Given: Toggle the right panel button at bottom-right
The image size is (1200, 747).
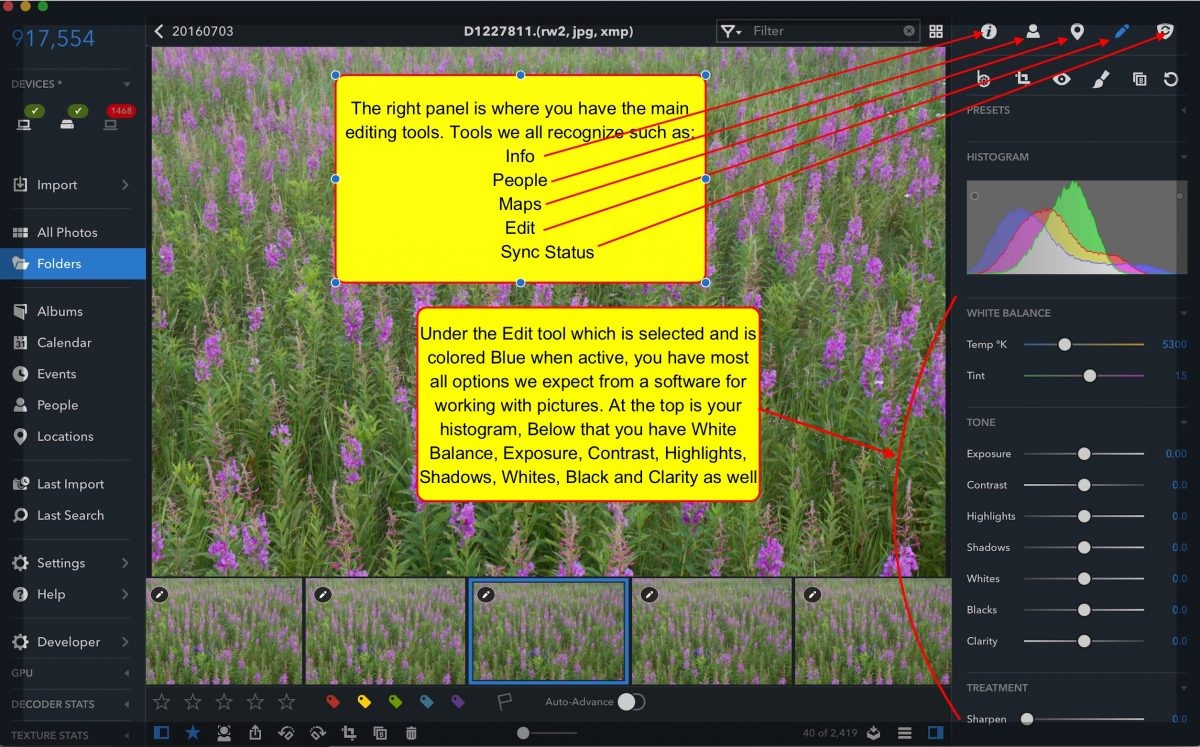Looking at the screenshot, I should [935, 733].
